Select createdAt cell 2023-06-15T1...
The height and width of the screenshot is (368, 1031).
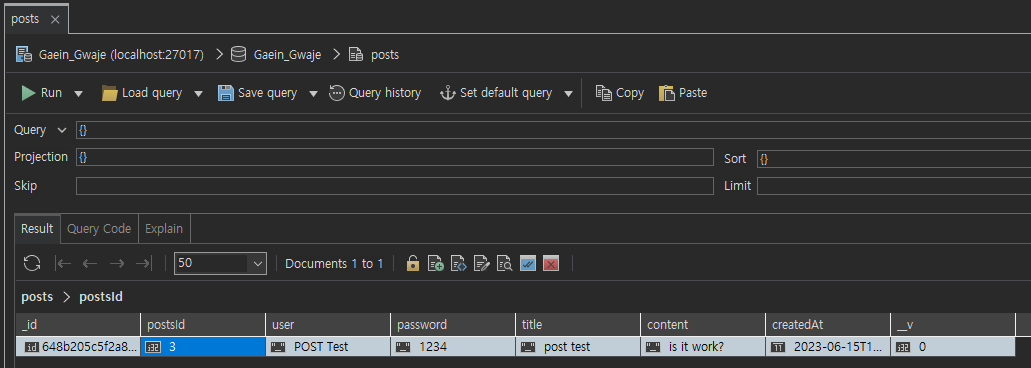click(x=827, y=346)
